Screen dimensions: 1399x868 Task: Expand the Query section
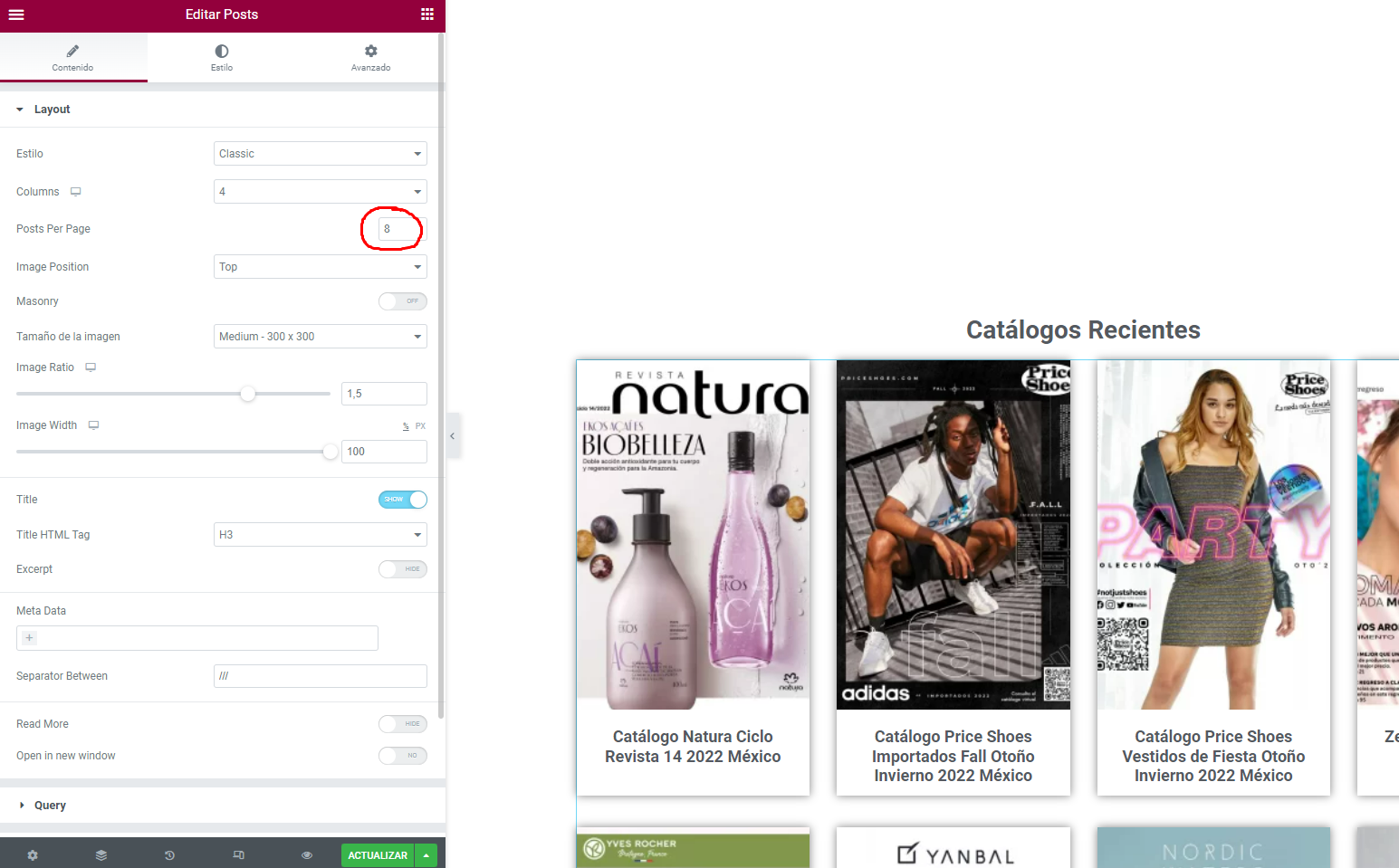(x=50, y=806)
